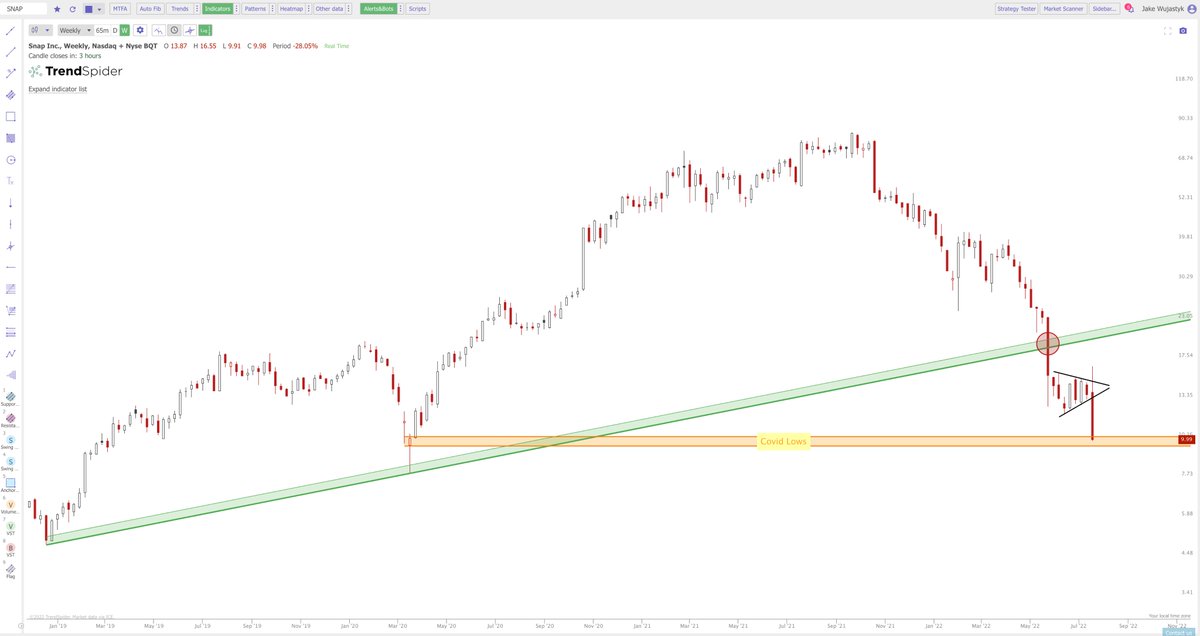Select the Fibonacci retracement tool

click(10, 288)
